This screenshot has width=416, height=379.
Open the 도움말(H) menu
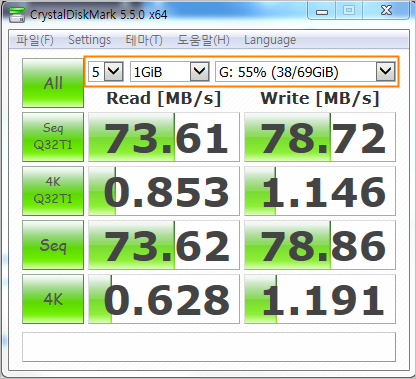click(203, 40)
